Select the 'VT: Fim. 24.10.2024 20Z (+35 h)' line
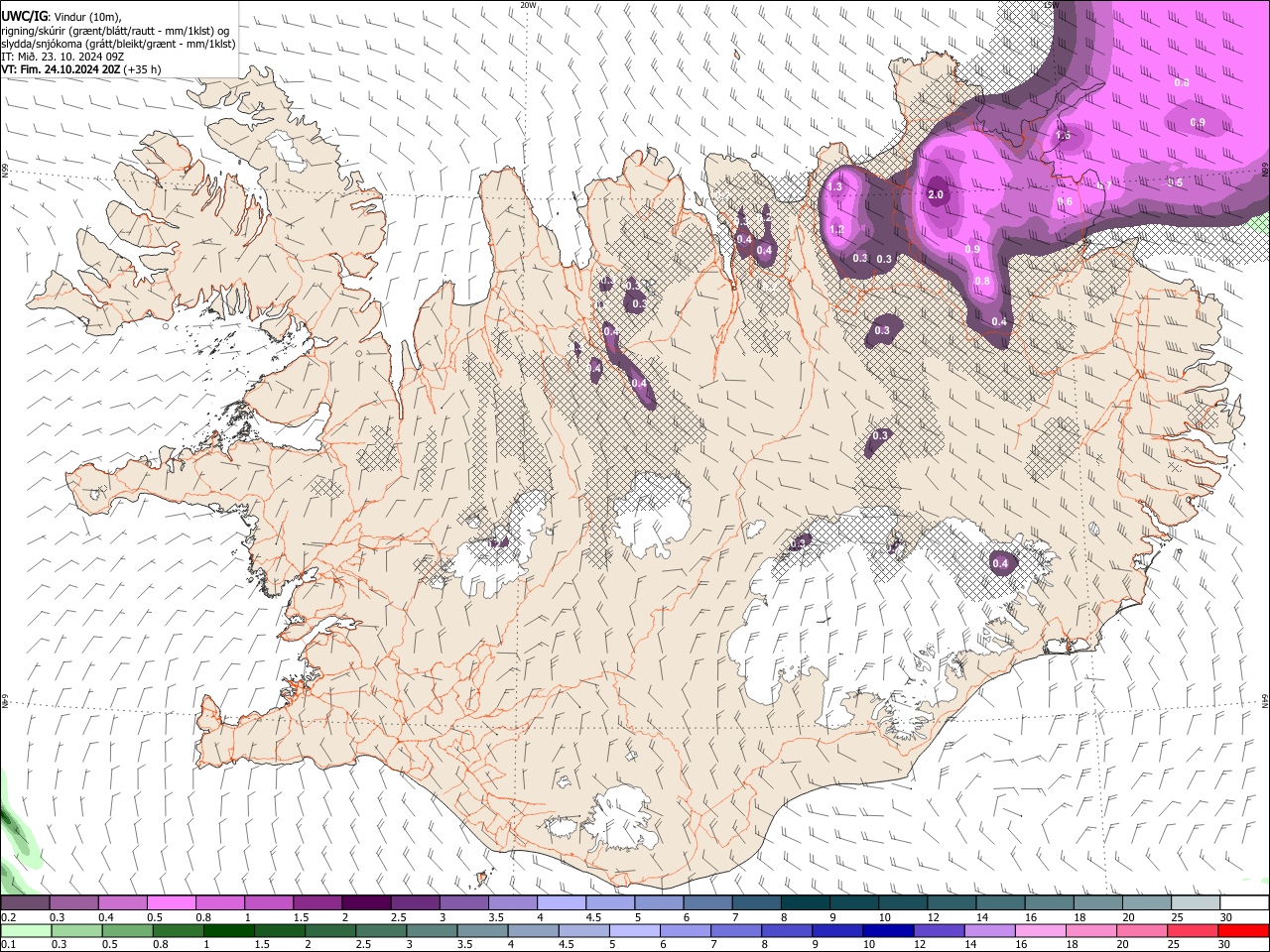 [x=81, y=69]
